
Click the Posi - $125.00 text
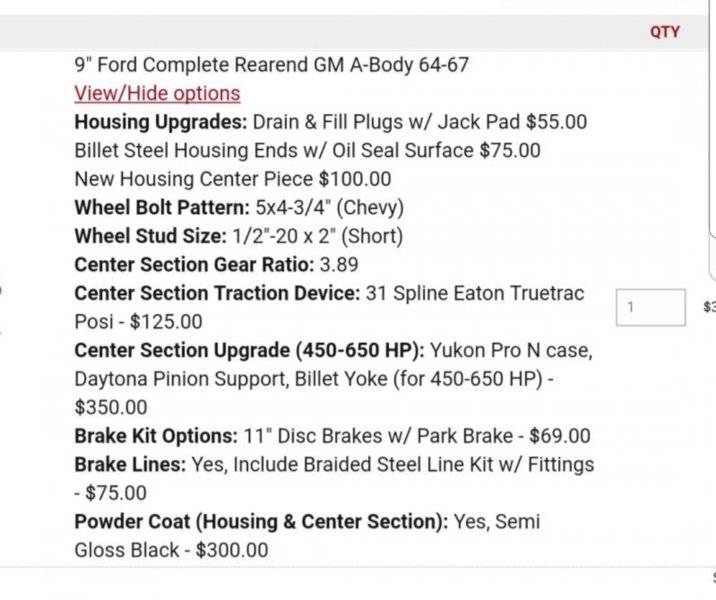coord(138,322)
